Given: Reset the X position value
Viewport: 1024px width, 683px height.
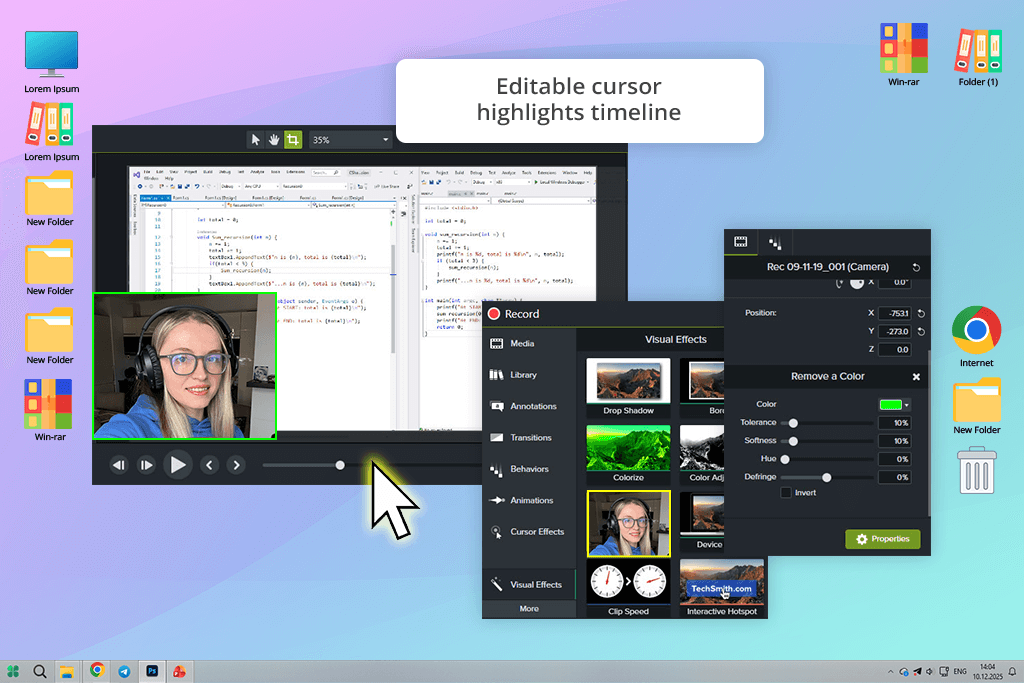Looking at the screenshot, I should (x=921, y=313).
